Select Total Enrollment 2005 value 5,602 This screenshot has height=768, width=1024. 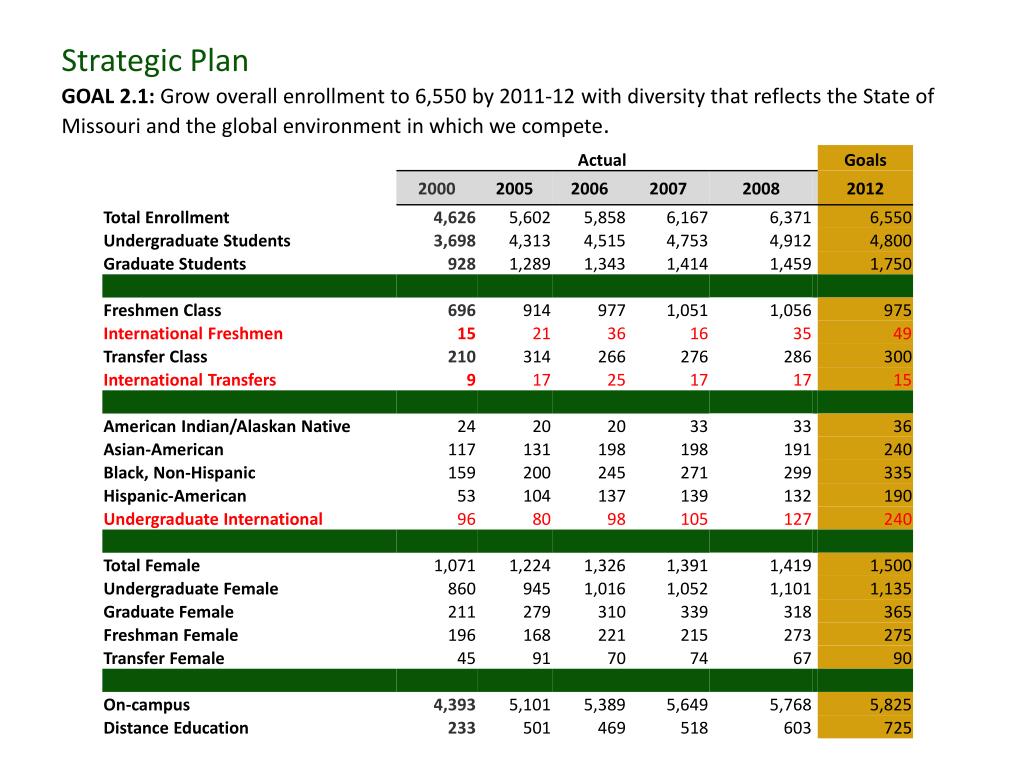pos(530,218)
